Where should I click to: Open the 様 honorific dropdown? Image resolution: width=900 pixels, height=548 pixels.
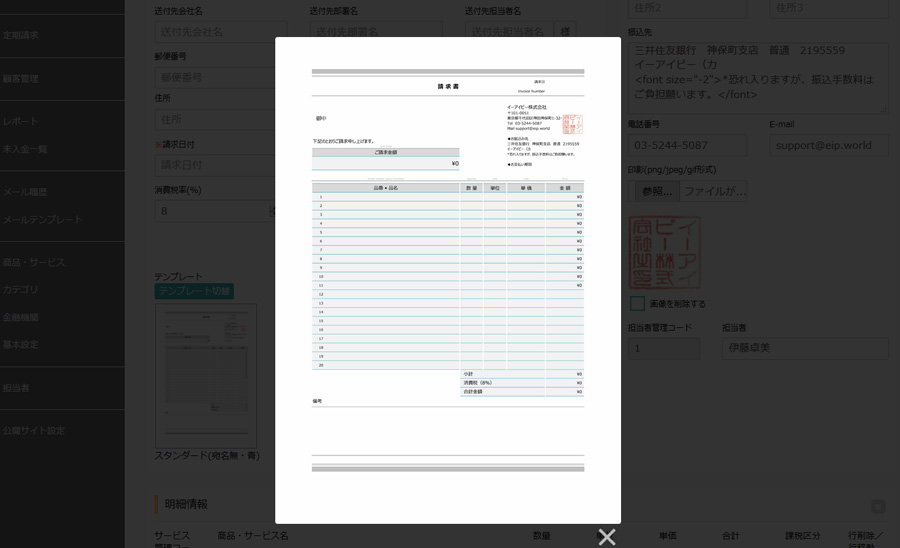point(567,32)
